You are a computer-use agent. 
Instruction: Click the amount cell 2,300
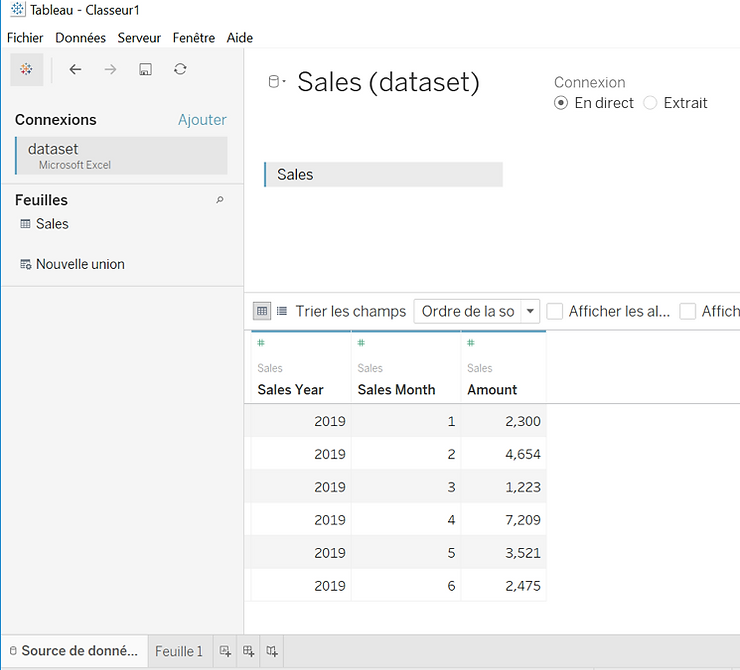[504, 421]
